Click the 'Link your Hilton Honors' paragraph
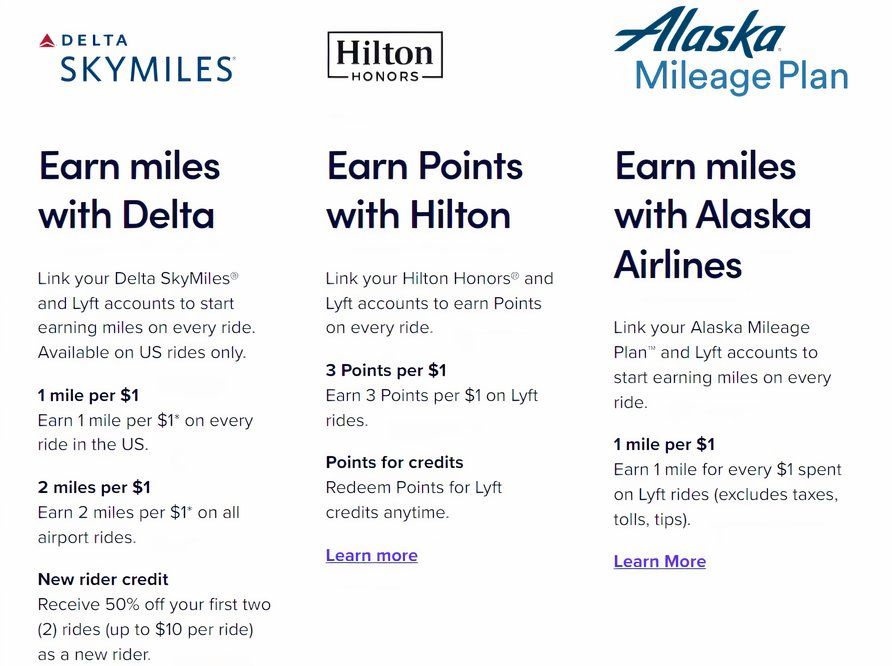The width and height of the screenshot is (892, 666). coord(439,303)
